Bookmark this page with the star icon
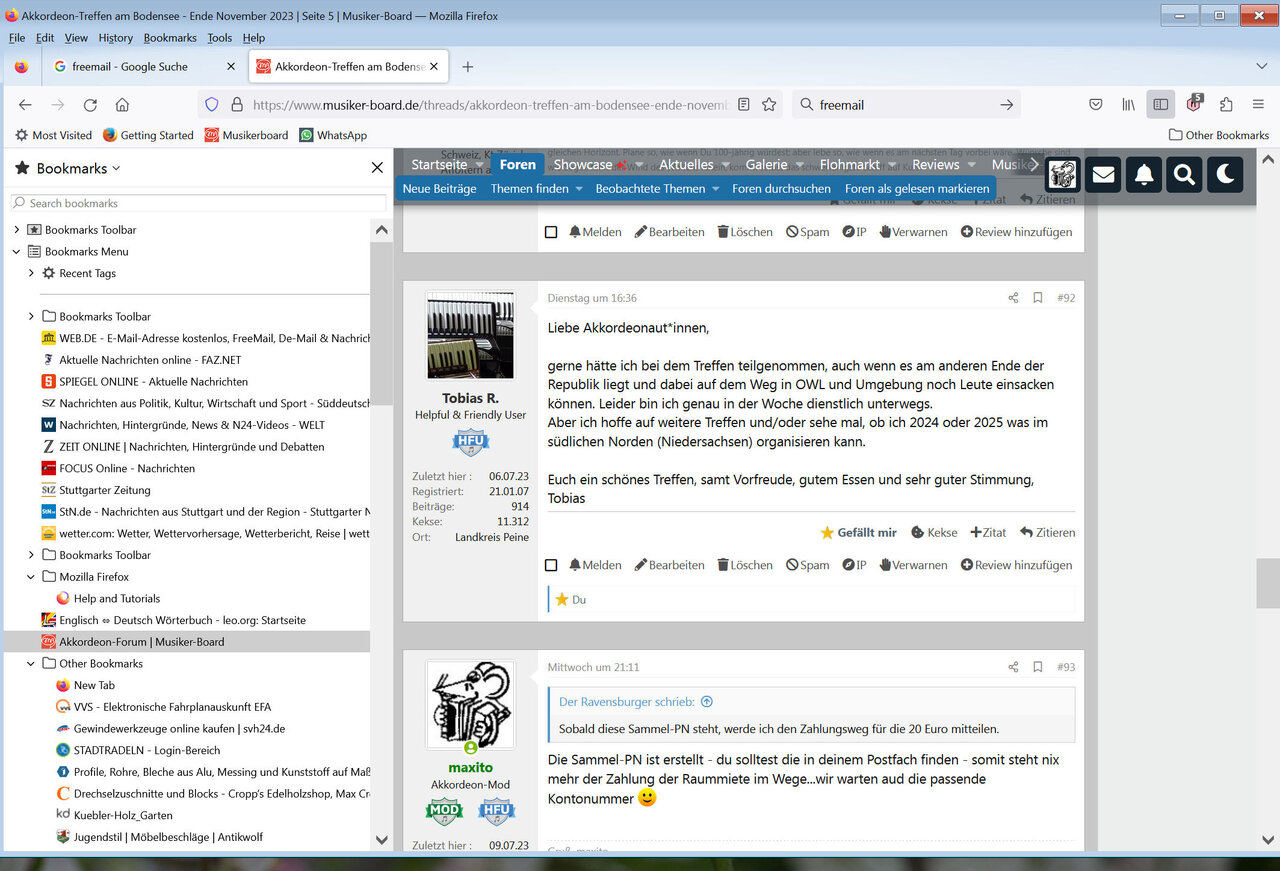This screenshot has height=871, width=1280. pyautogui.click(x=769, y=104)
